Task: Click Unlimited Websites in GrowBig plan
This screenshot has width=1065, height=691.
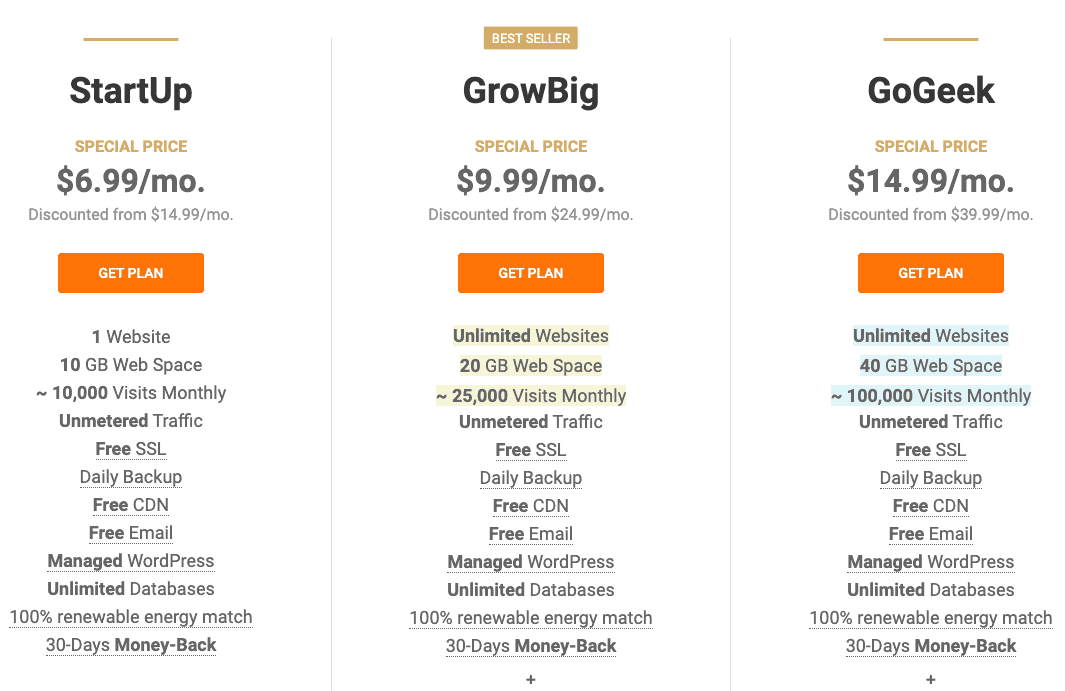Action: pos(531,336)
